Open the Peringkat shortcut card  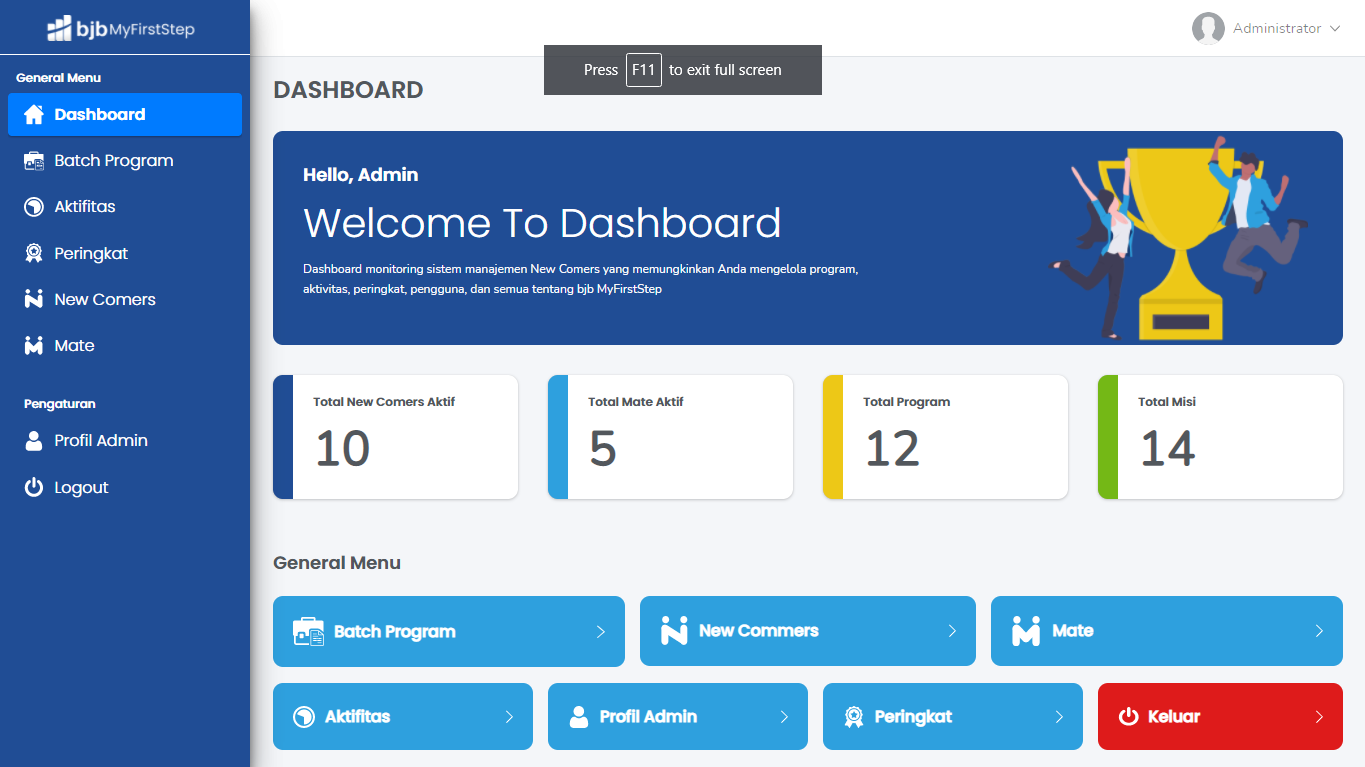[x=953, y=717]
